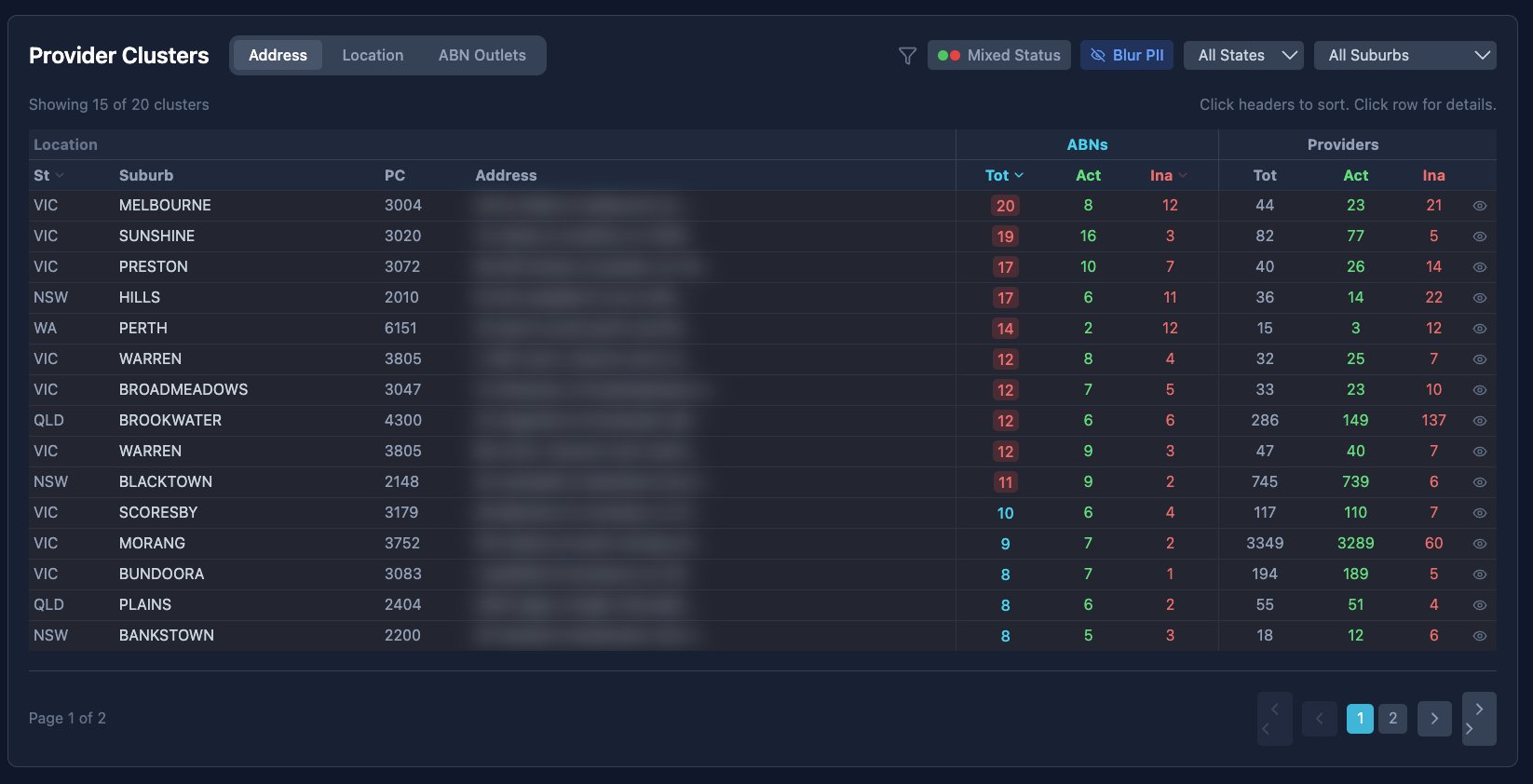
Task: Click the eye icon for SUNSHINE row
Action: (x=1480, y=237)
